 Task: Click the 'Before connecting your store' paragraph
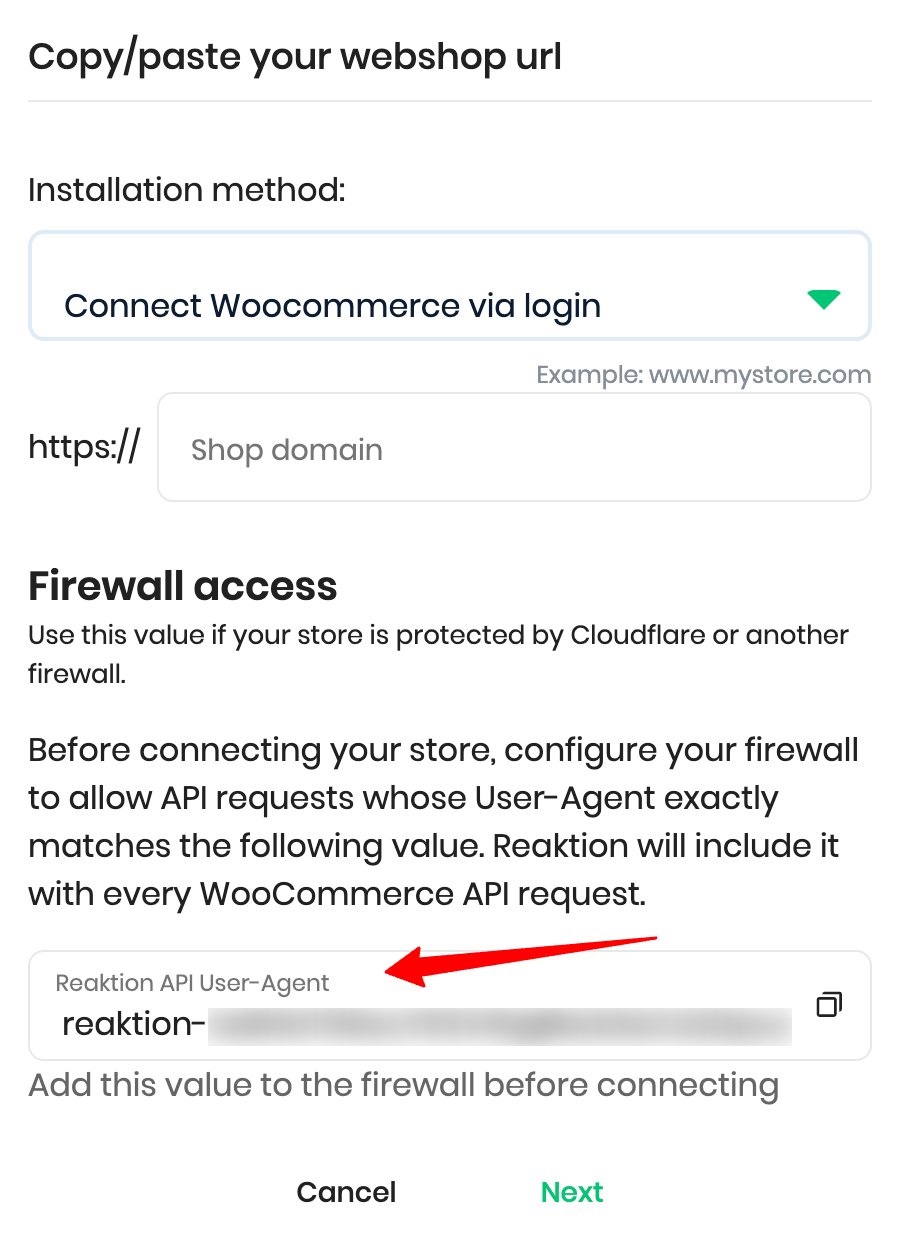[444, 822]
